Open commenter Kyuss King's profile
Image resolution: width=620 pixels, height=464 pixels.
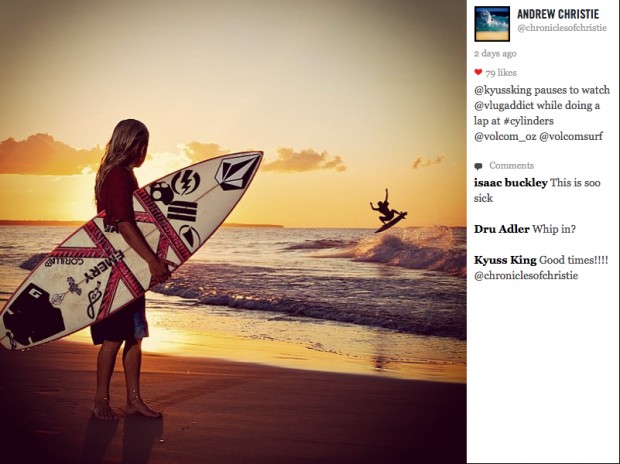(x=505, y=260)
